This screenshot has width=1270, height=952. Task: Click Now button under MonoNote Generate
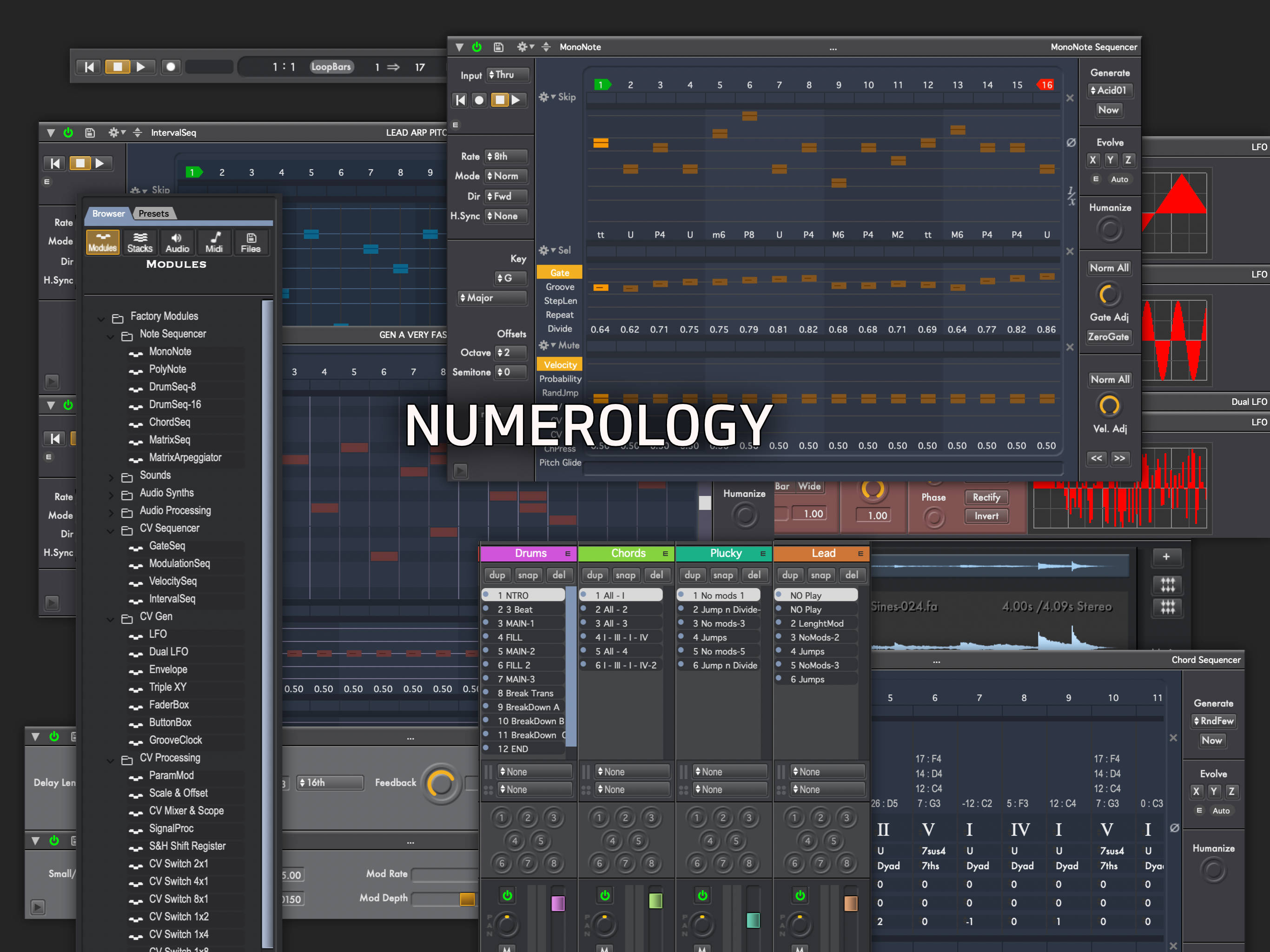tap(1108, 110)
